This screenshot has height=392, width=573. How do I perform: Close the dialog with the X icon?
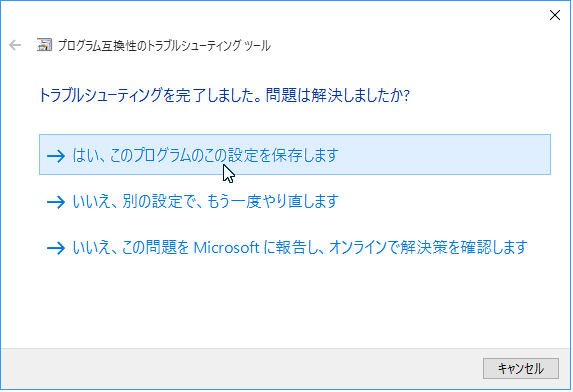click(x=555, y=15)
